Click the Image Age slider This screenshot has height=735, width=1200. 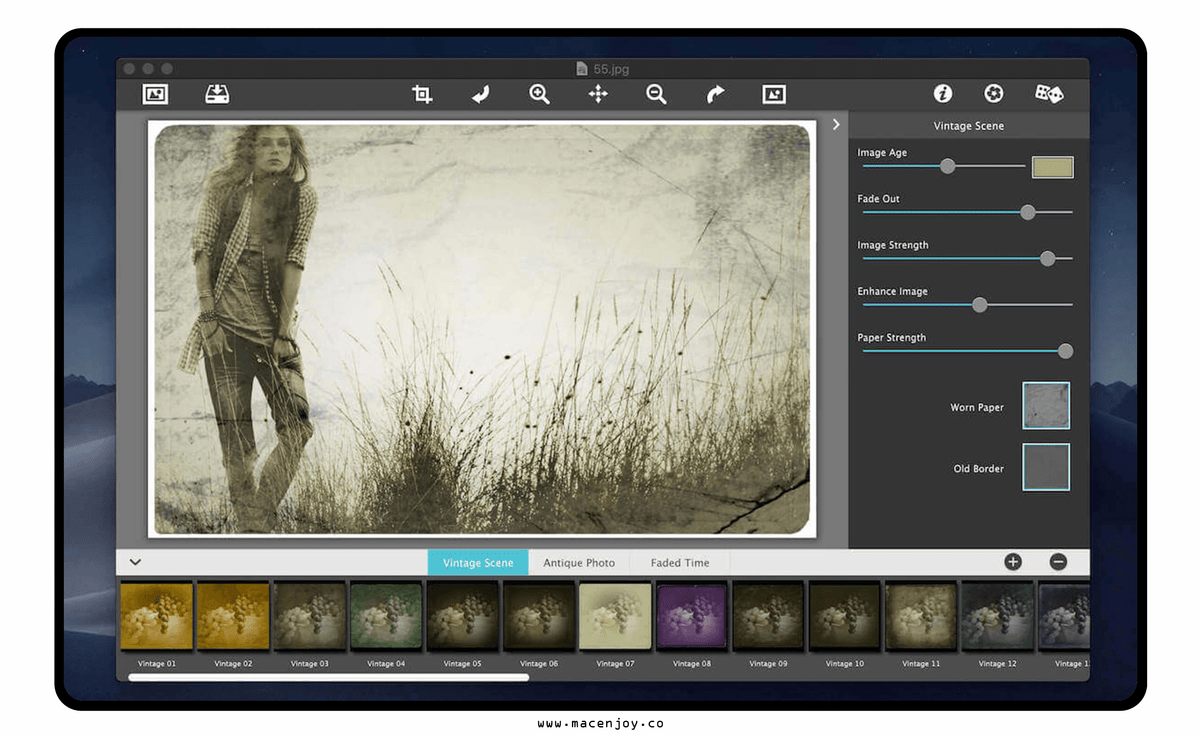(943, 166)
